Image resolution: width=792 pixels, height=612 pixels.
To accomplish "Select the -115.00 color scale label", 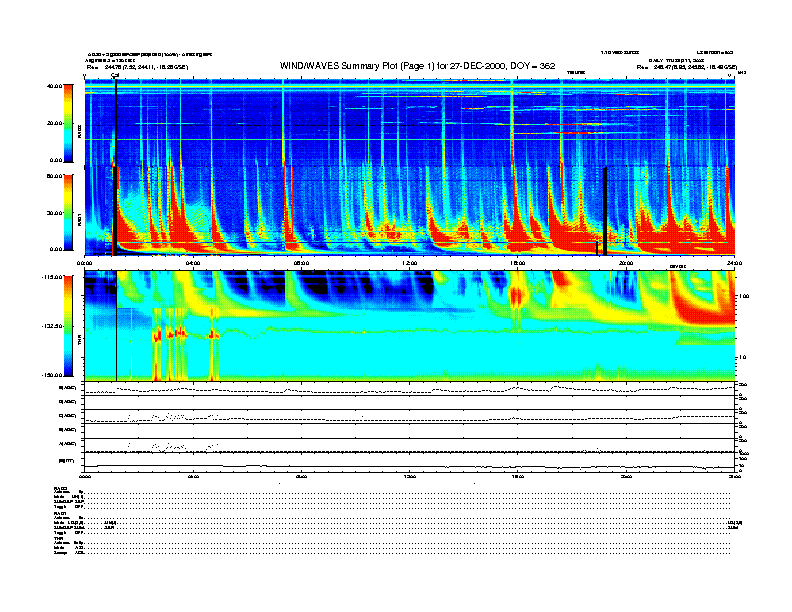I will (x=52, y=277).
